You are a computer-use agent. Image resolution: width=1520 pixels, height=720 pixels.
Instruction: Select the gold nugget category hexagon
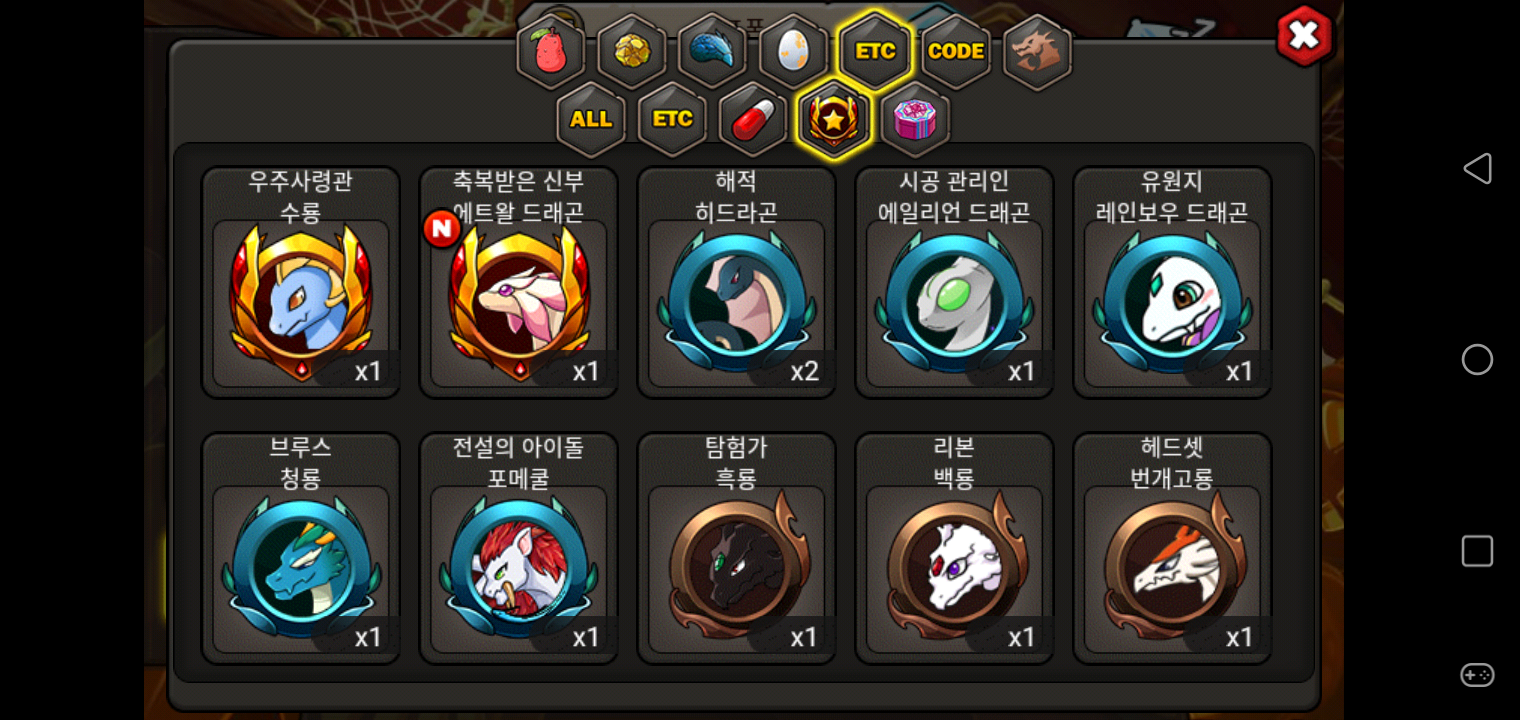632,51
